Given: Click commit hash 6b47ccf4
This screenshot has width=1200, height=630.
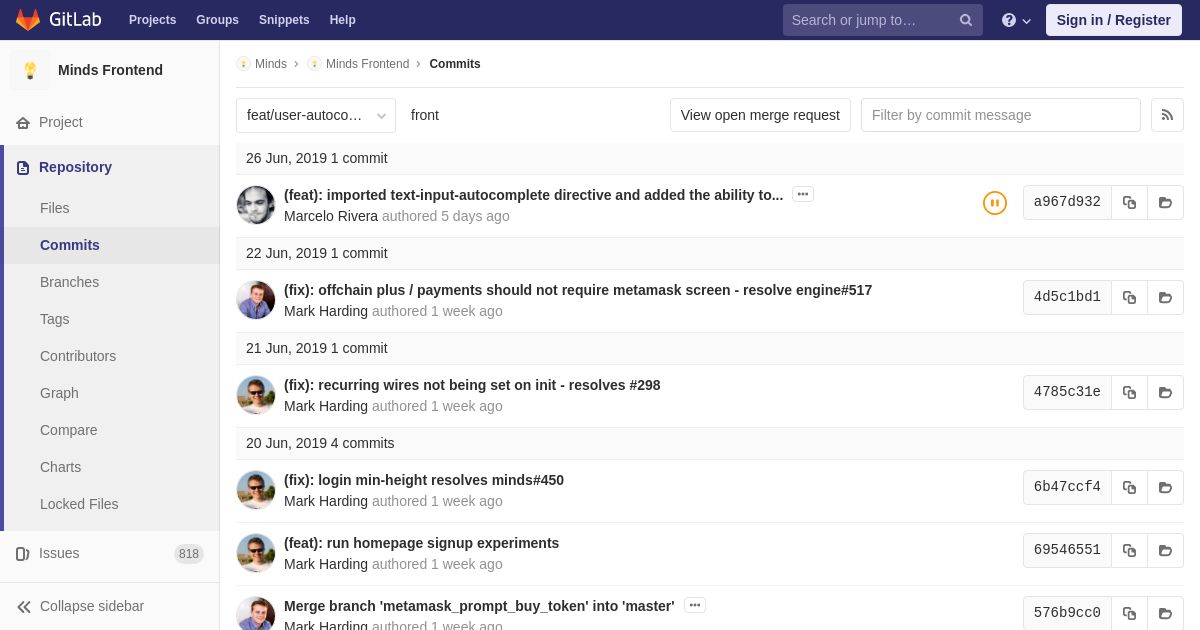Looking at the screenshot, I should [x=1067, y=487].
